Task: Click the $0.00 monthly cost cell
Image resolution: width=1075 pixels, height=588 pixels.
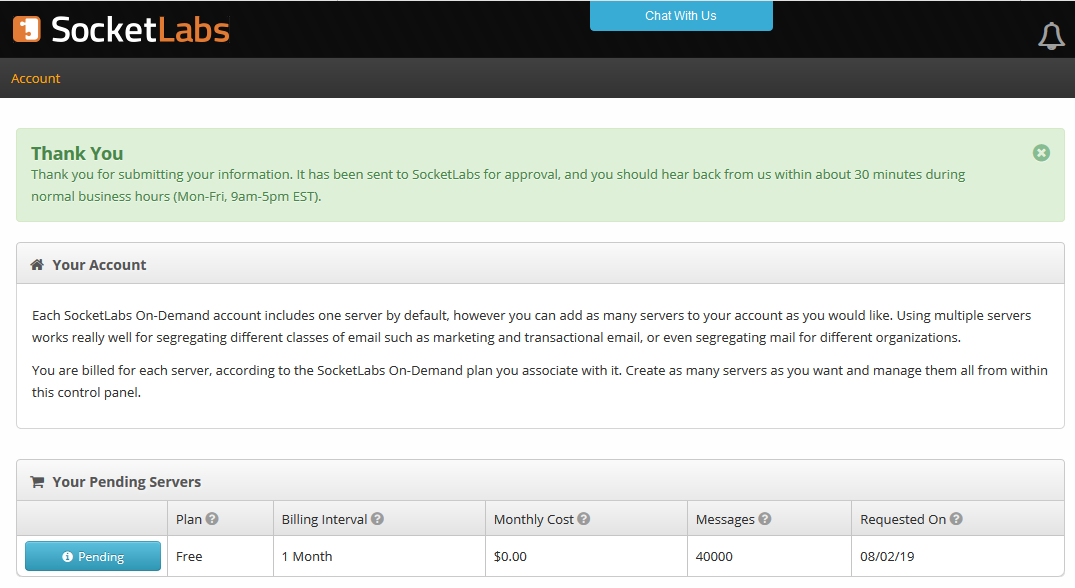Action: [586, 556]
